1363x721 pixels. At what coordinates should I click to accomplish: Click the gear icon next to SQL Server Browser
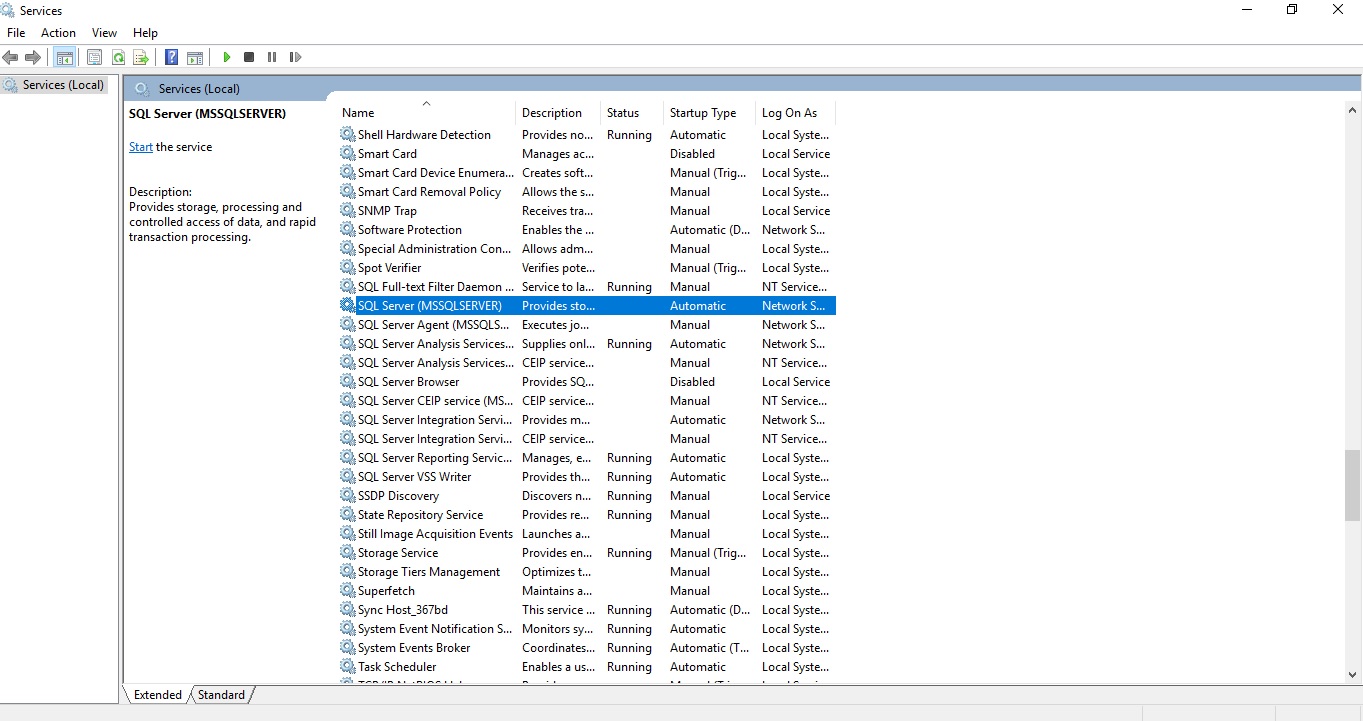click(x=348, y=381)
